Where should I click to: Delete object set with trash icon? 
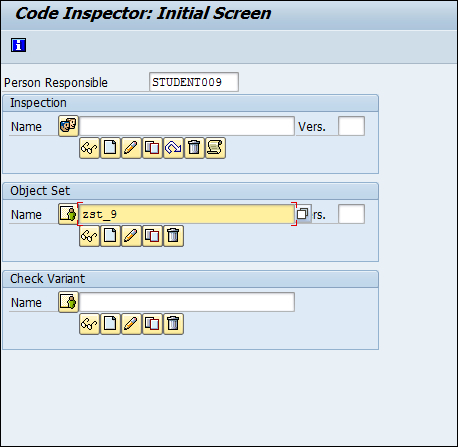(x=173, y=236)
